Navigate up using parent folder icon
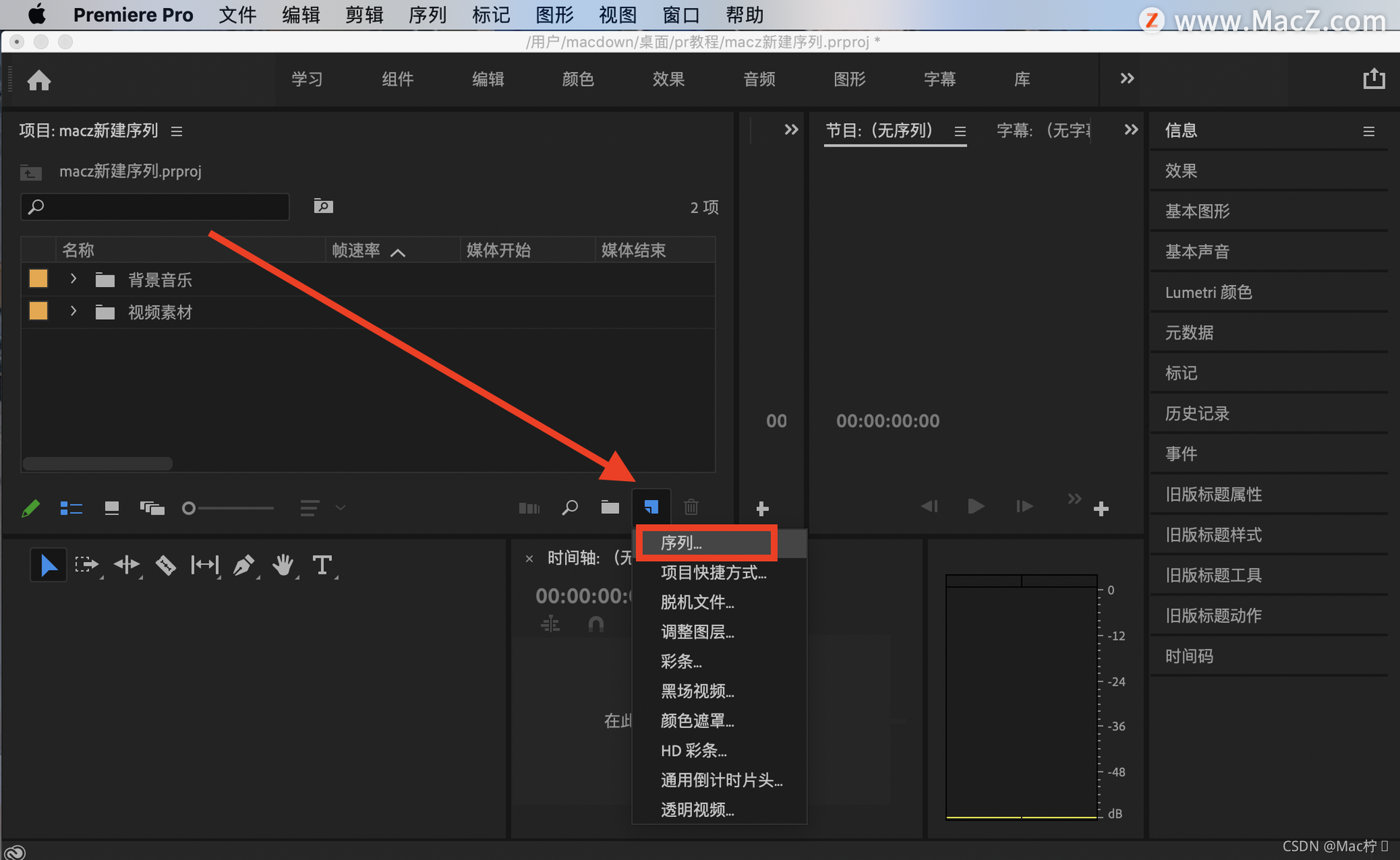This screenshot has height=860, width=1400. click(31, 172)
